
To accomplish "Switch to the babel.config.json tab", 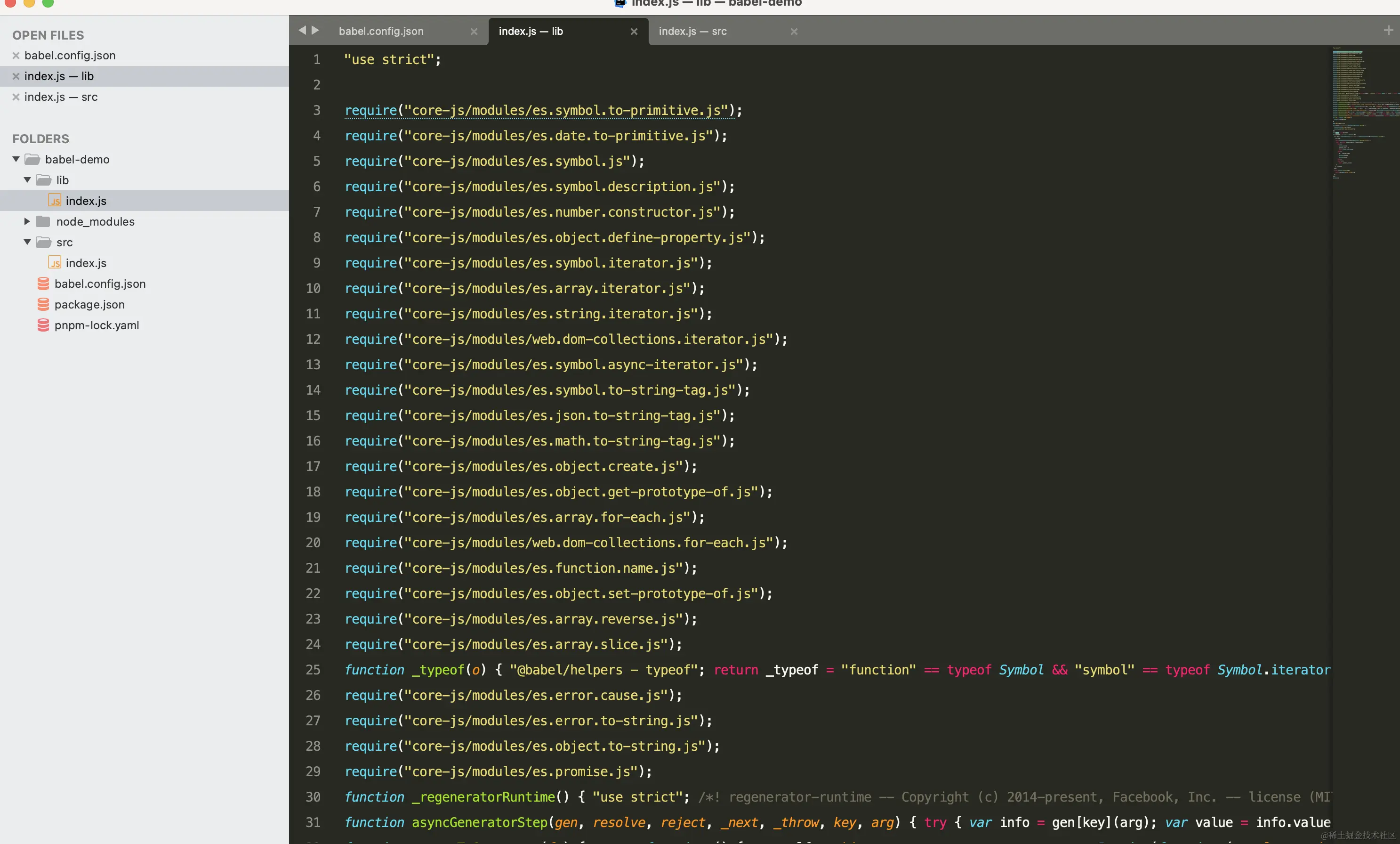I will [x=381, y=31].
